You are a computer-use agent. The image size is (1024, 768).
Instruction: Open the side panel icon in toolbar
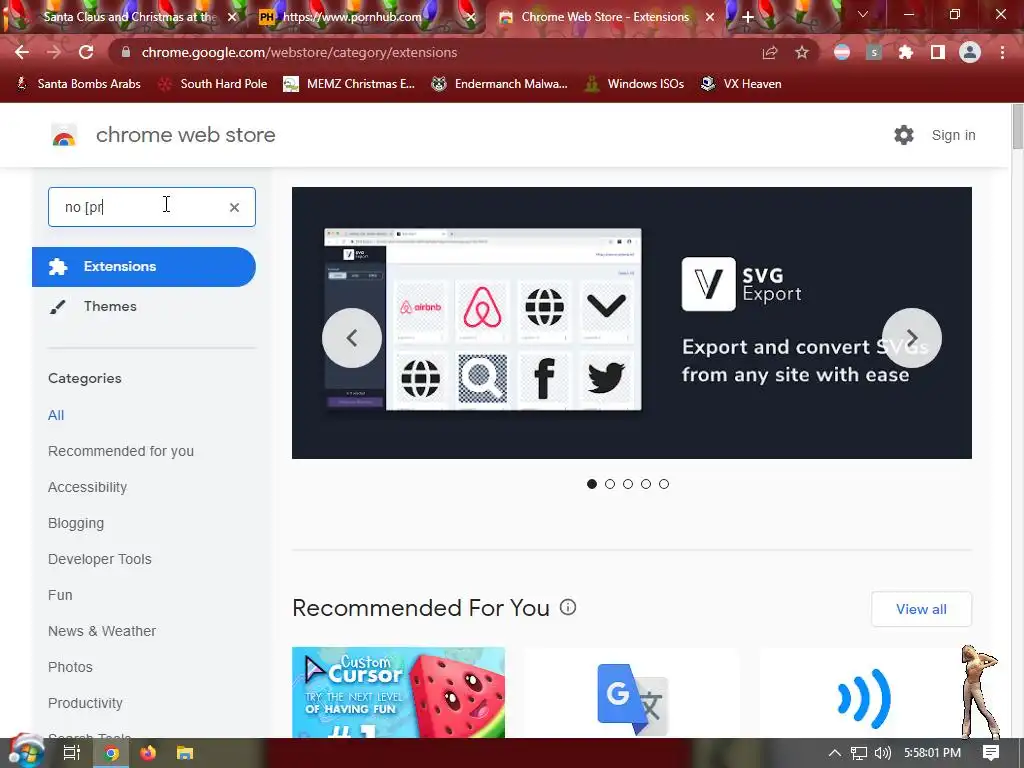938,52
